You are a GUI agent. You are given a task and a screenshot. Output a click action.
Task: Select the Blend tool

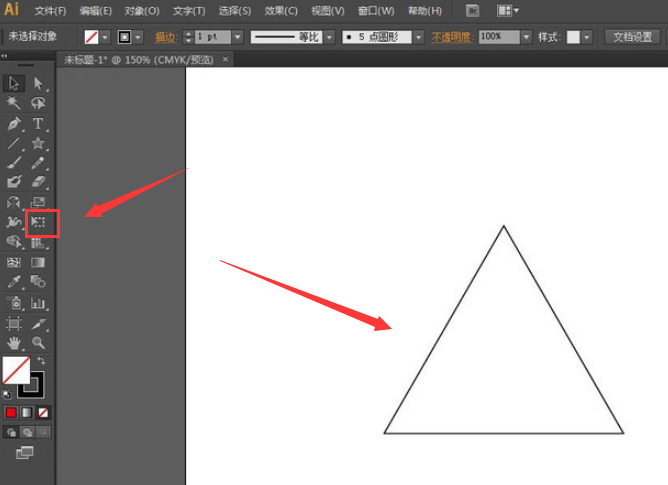tap(38, 282)
